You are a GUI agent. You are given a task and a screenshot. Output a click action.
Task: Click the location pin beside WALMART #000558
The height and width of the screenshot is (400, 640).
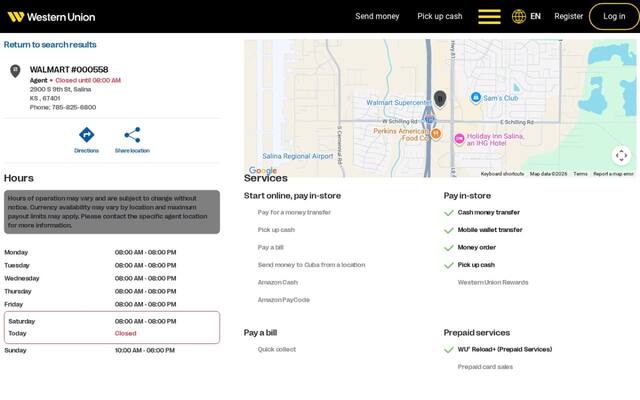coord(15,71)
